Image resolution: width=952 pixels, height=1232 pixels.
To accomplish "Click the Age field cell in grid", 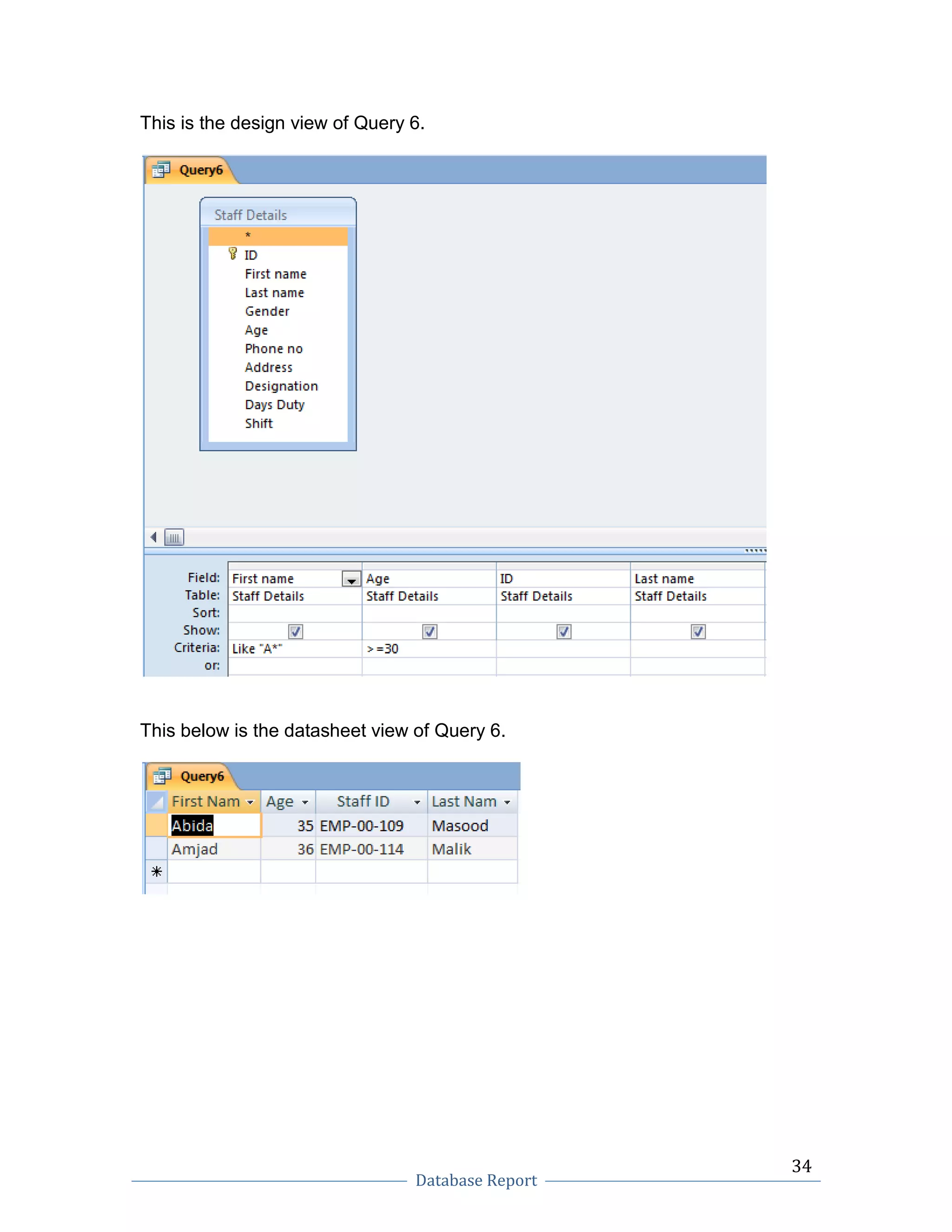I will coord(429,579).
